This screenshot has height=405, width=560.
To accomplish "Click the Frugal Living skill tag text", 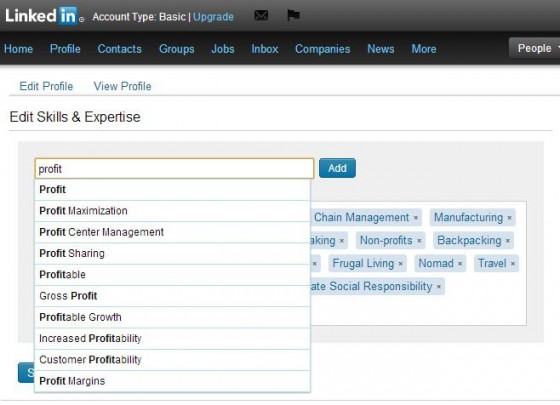I will 363,264.
